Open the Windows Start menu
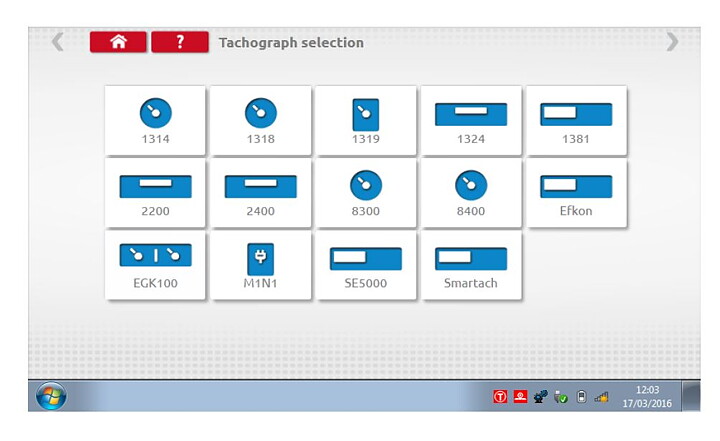Image resolution: width=720 pixels, height=441 pixels. point(51,396)
